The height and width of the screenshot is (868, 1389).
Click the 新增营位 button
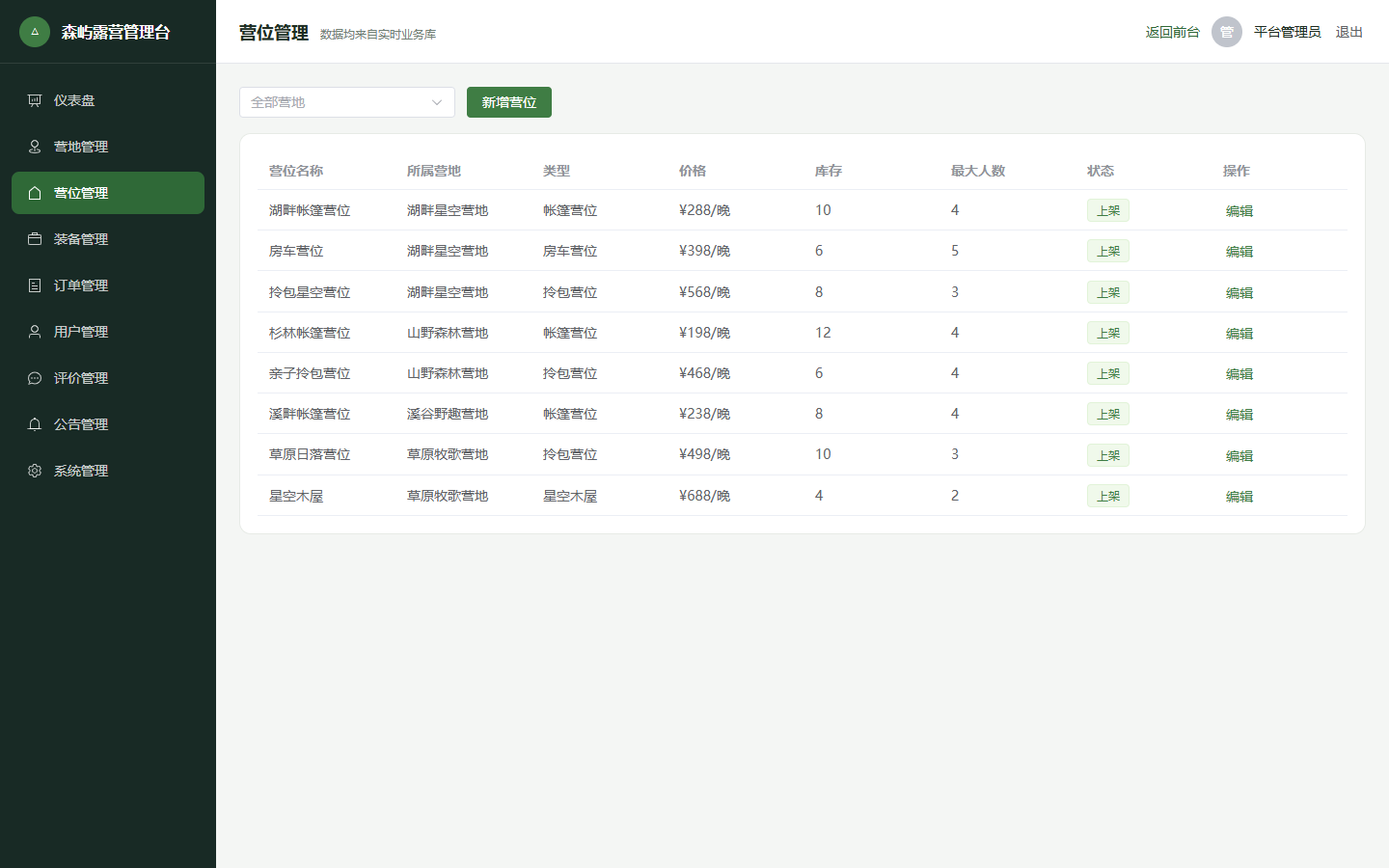coord(509,102)
